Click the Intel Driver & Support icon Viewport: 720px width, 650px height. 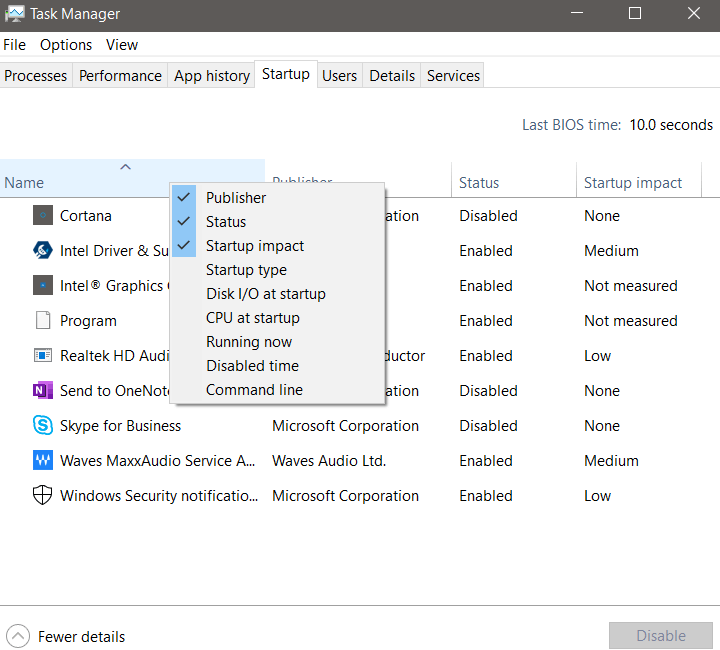pos(43,250)
